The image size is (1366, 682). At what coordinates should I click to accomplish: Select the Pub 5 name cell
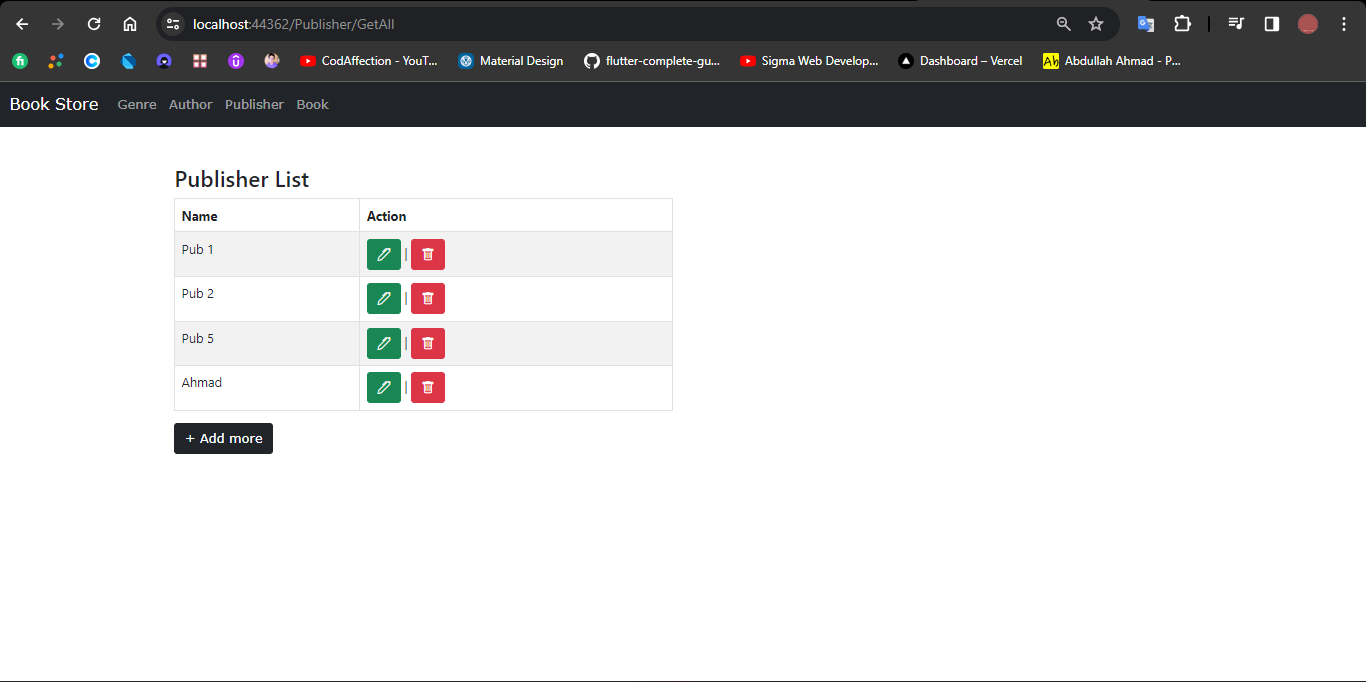click(x=267, y=343)
